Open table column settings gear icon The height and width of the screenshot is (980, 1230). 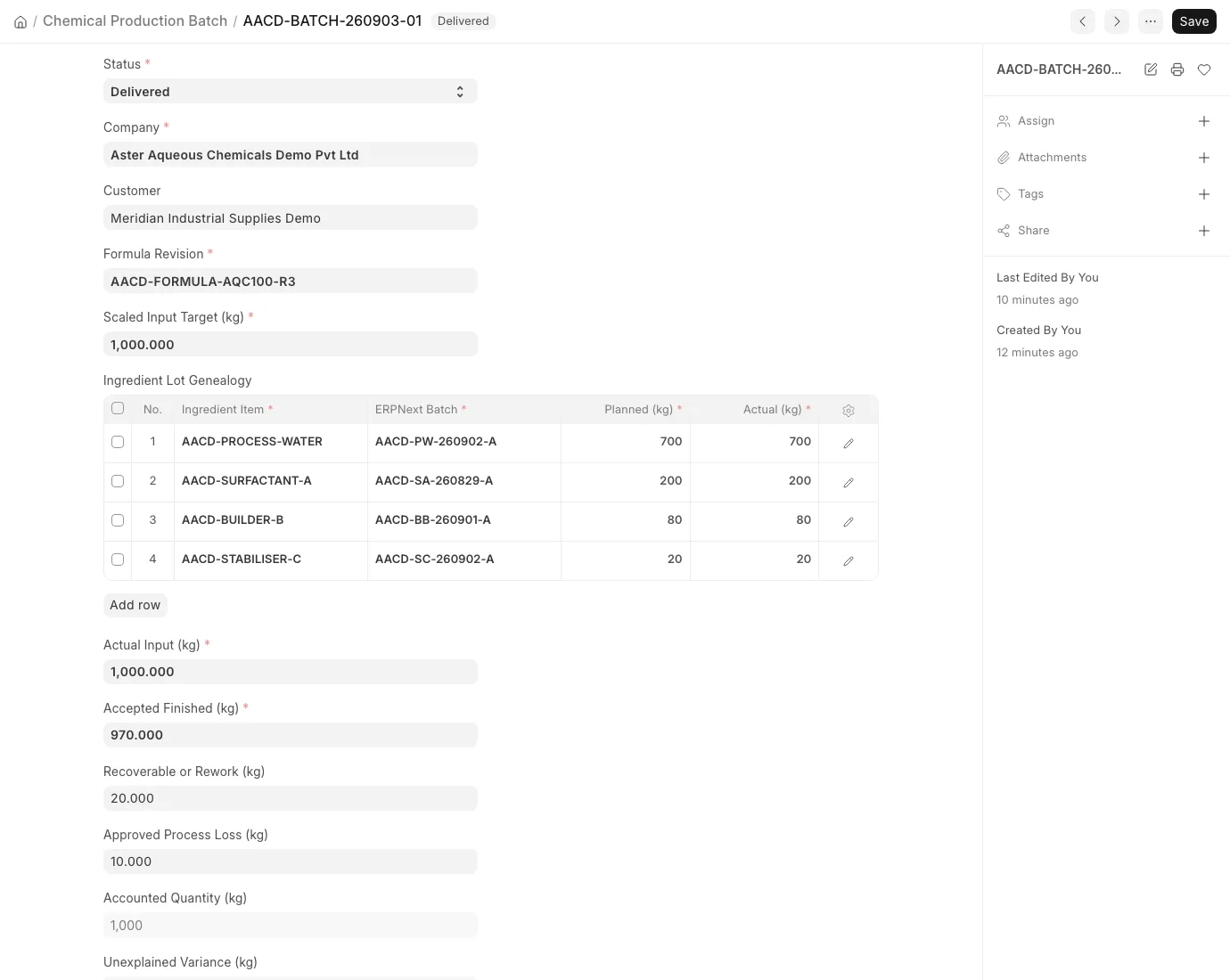coord(849,411)
